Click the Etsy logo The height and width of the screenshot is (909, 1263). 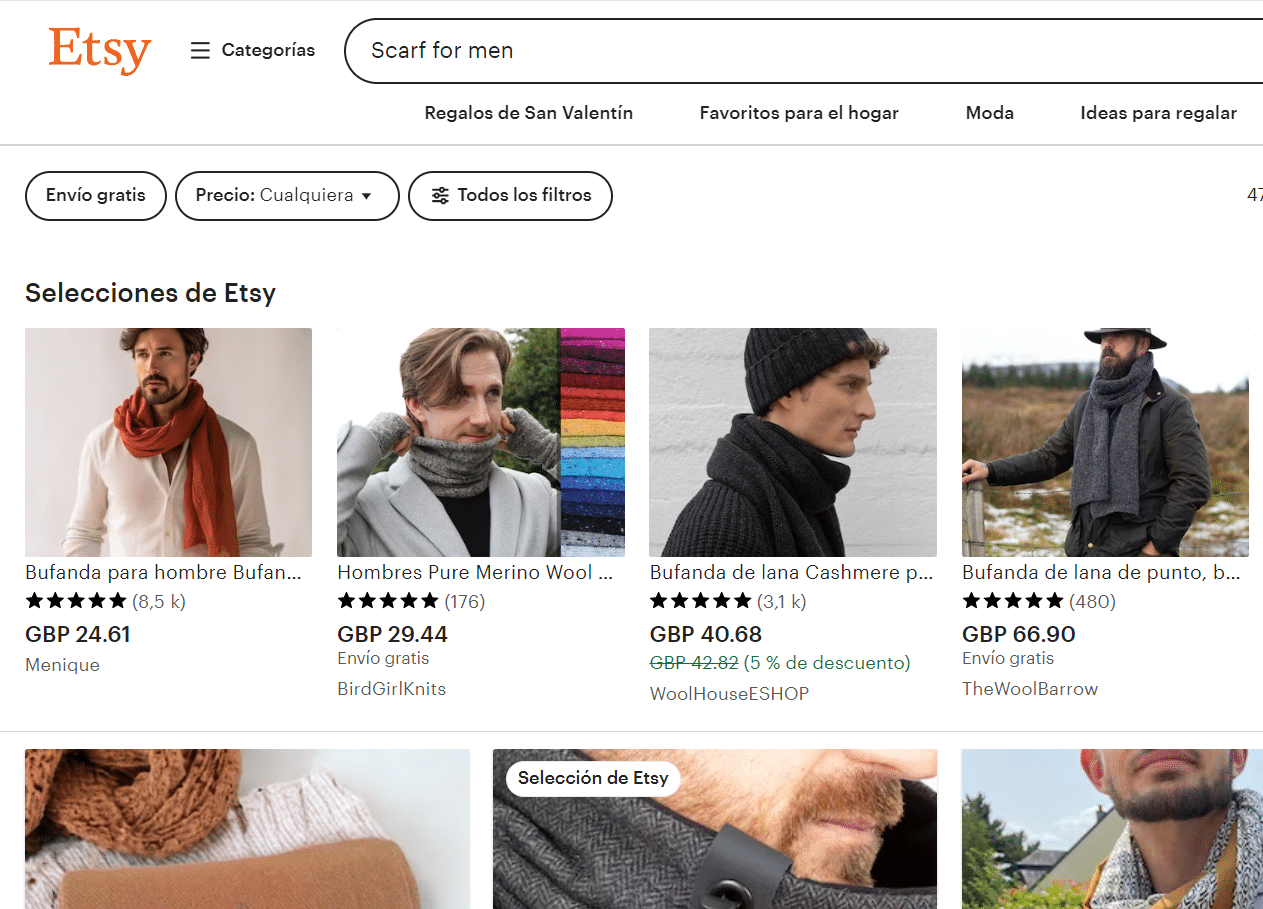99,50
